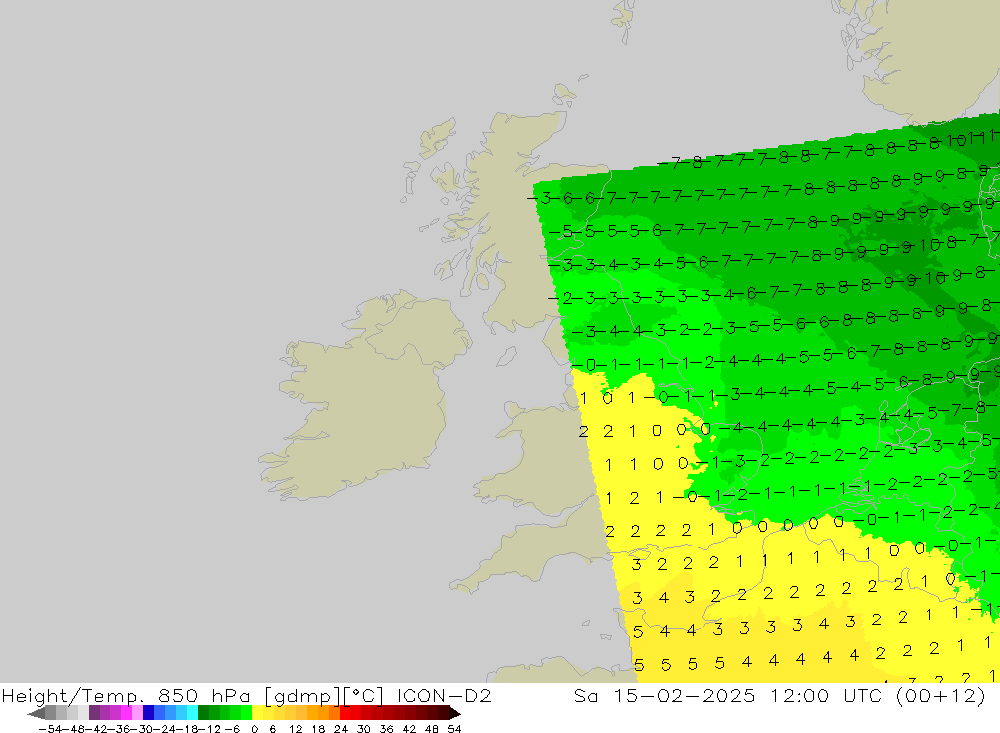Screen dimensions: 1000x733
Task: Click the legend value '42'
Action: click(x=409, y=729)
